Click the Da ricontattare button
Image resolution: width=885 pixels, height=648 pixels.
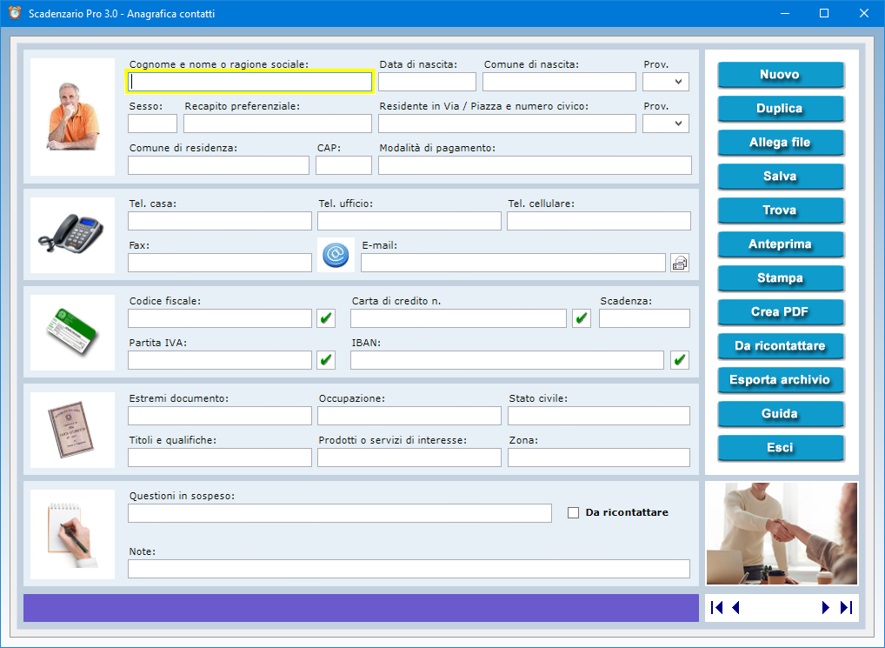781,345
